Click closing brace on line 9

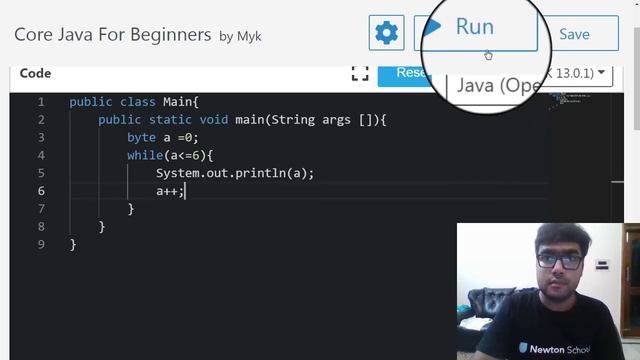73,244
